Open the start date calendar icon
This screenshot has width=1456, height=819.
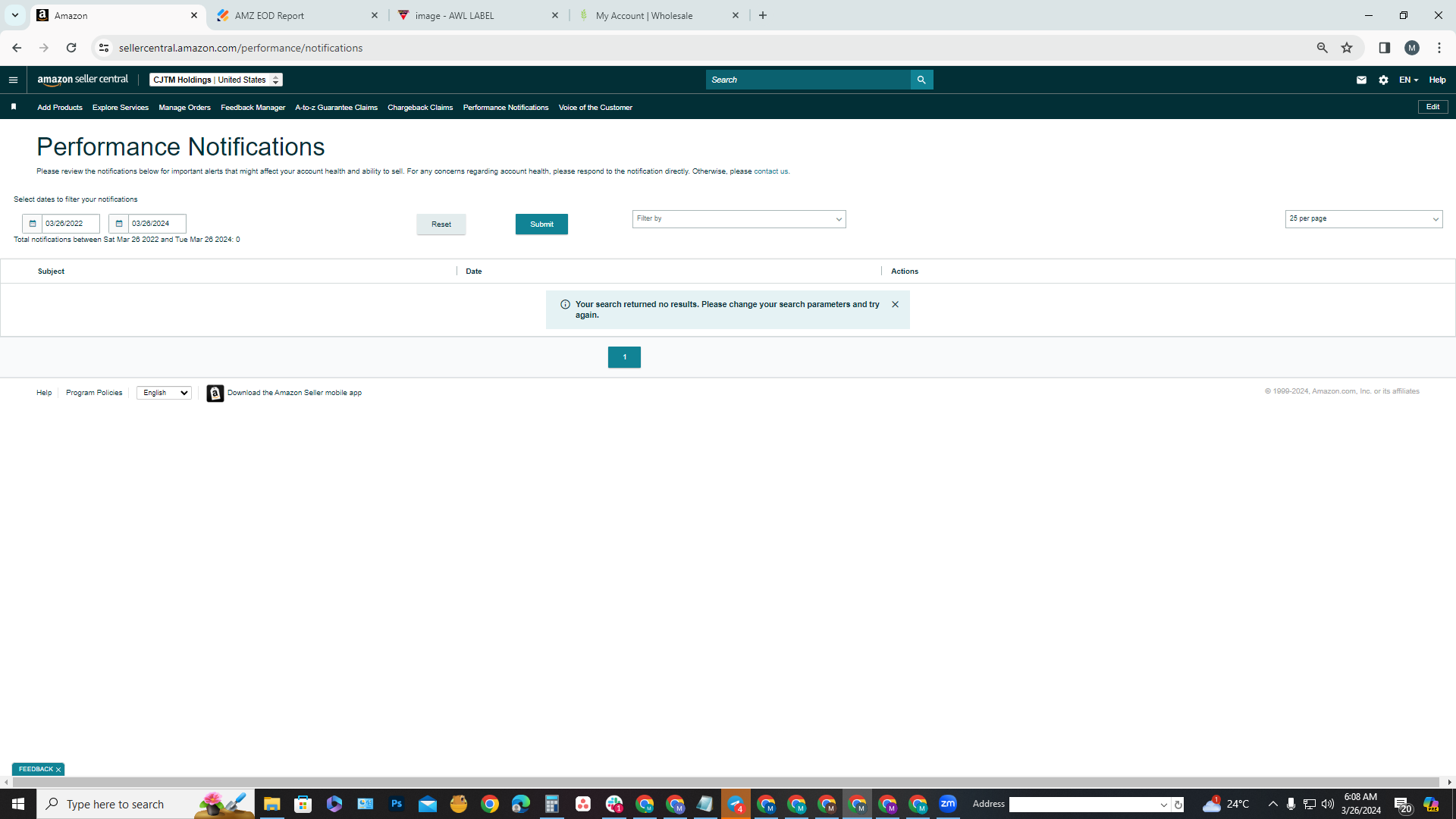32,224
